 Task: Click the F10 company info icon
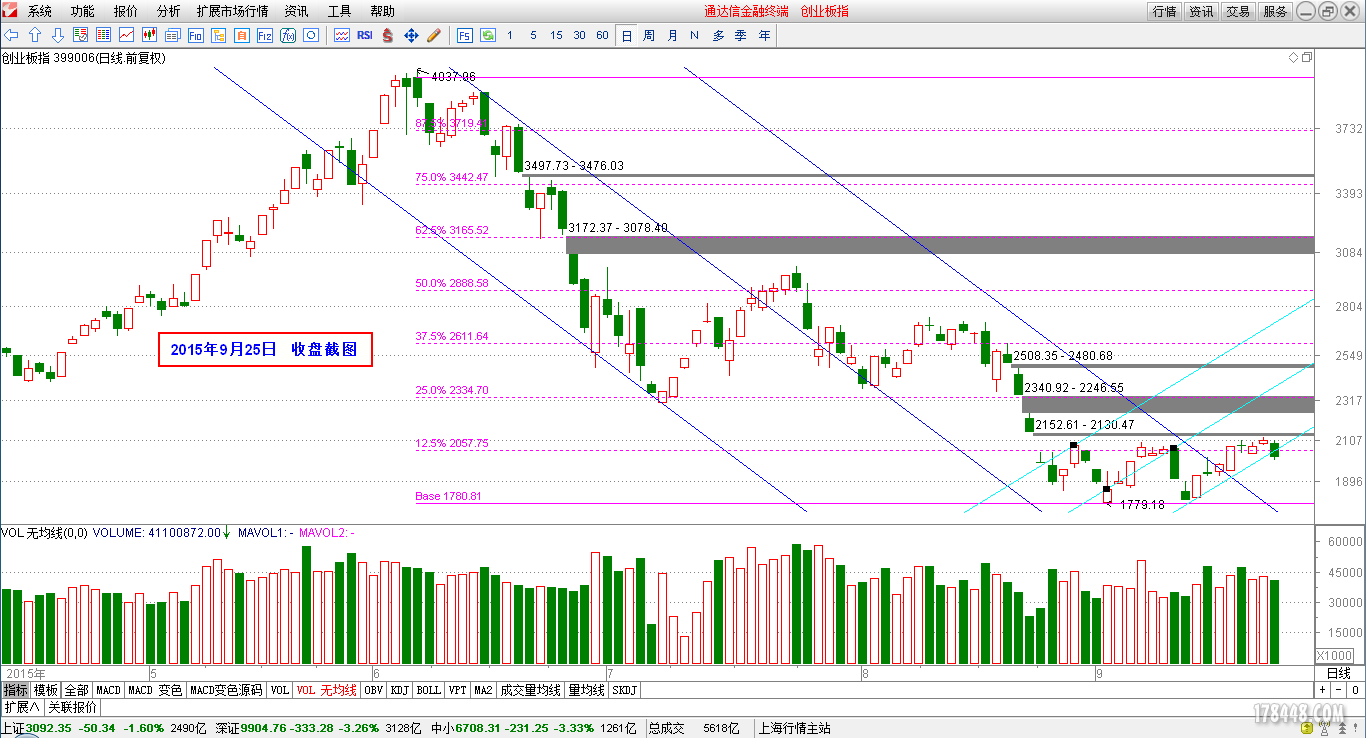[195, 35]
